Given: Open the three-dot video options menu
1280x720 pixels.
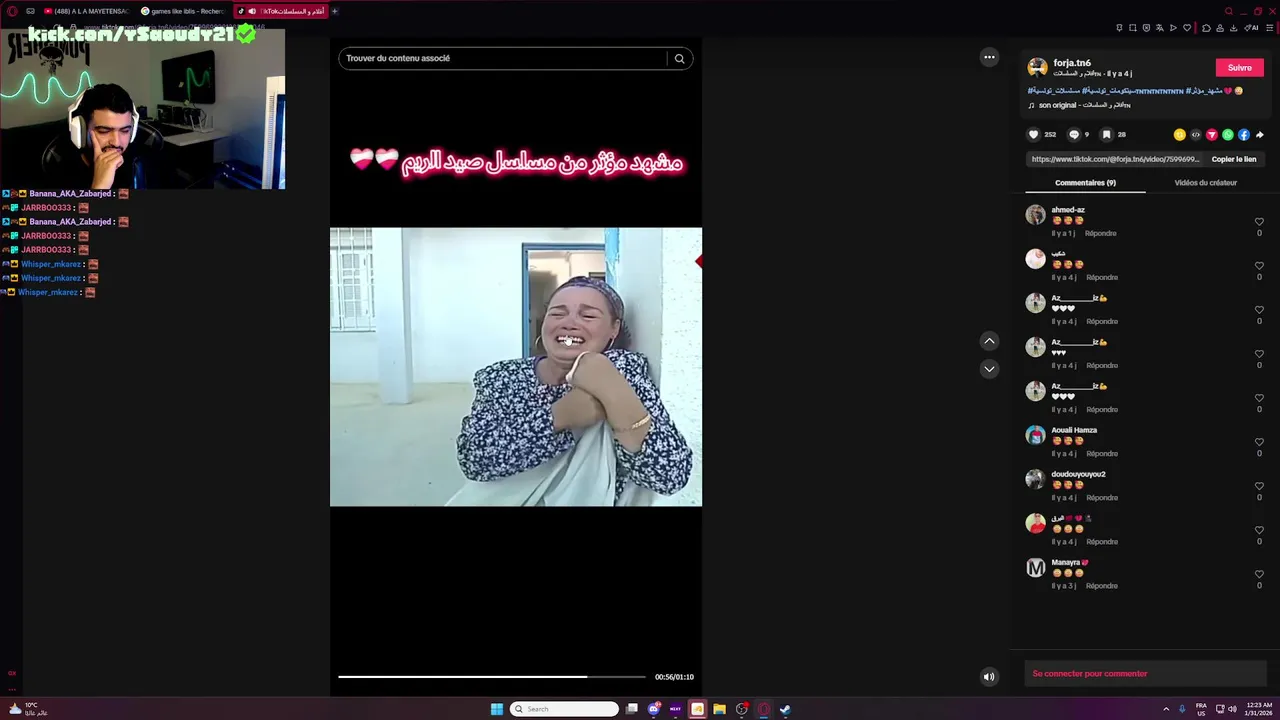Looking at the screenshot, I should click(x=989, y=57).
